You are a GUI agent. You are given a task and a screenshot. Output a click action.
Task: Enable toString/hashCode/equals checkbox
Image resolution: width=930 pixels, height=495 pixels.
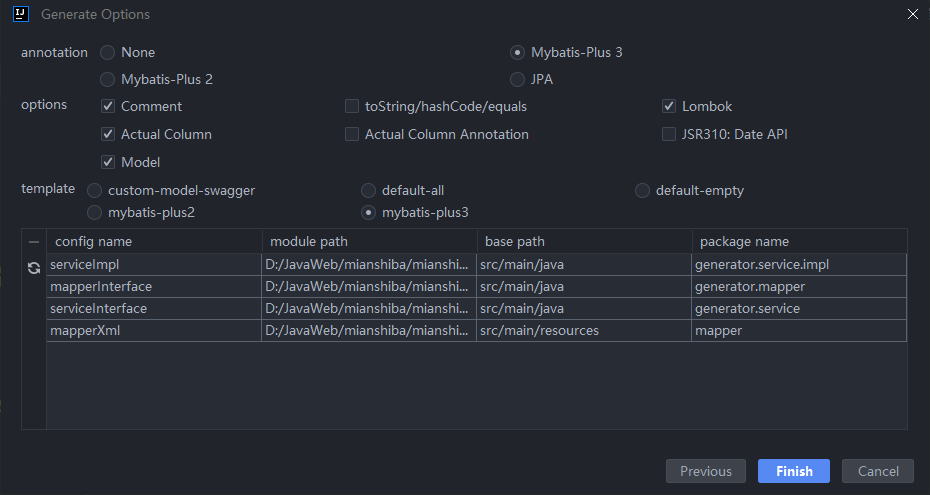352,106
